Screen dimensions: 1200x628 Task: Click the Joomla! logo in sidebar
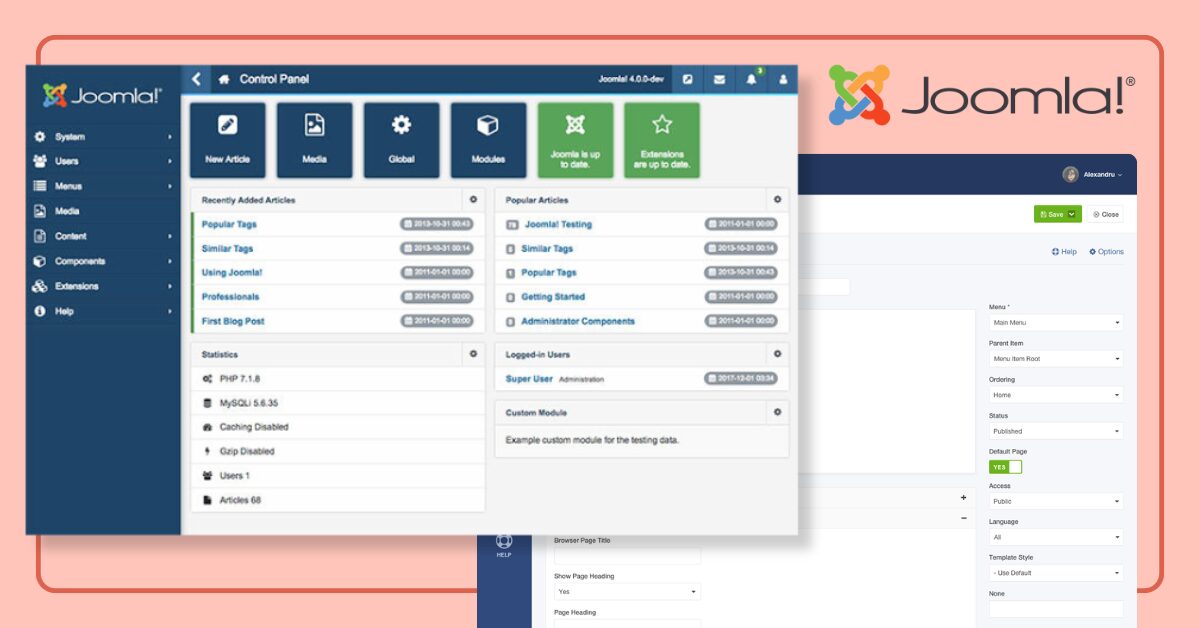coord(102,95)
